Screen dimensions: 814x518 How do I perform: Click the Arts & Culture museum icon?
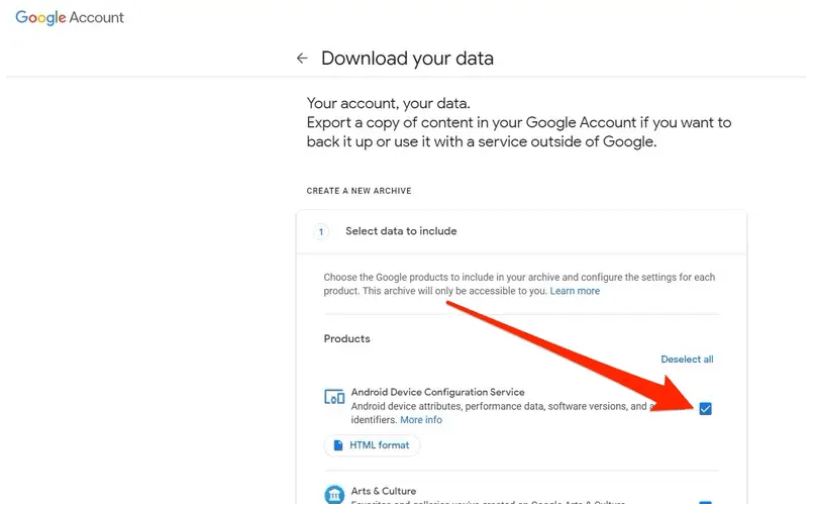click(334, 494)
